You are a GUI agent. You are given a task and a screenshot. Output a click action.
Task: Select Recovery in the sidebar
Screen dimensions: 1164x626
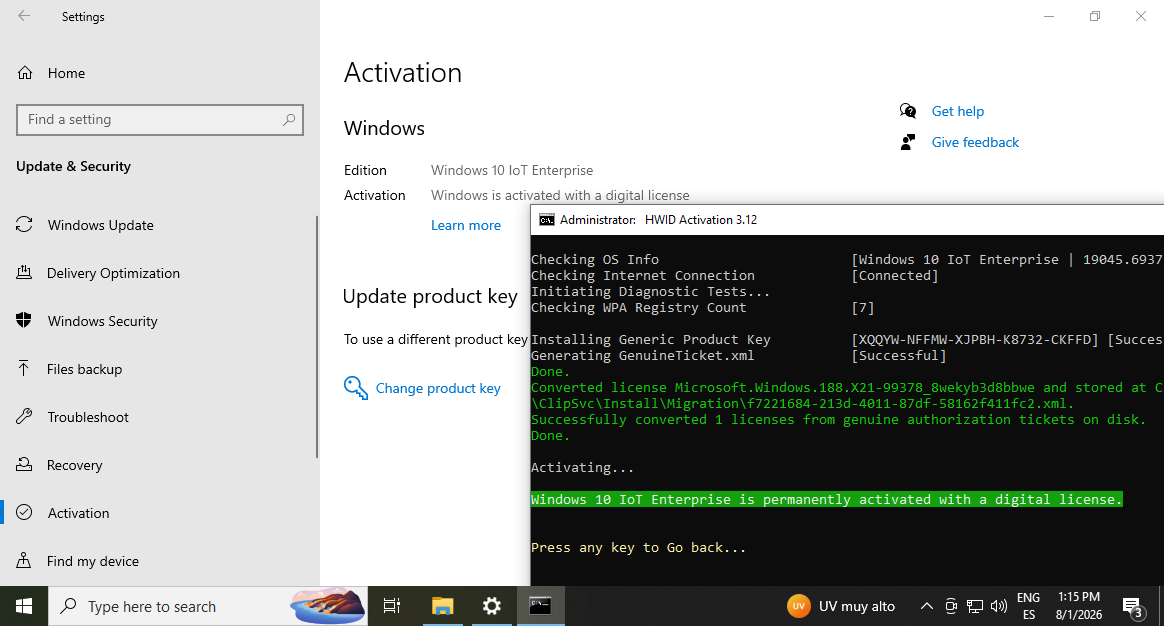pyautogui.click(x=74, y=466)
